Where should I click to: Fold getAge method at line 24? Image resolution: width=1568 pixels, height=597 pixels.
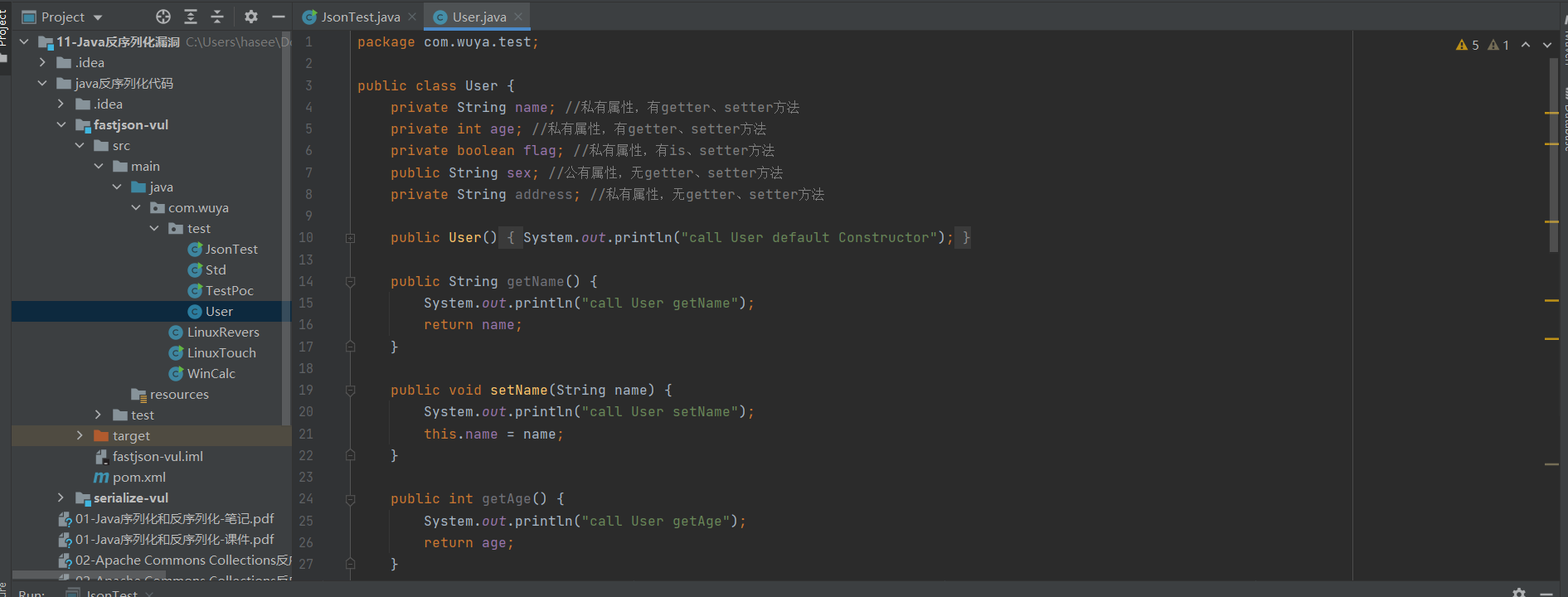point(350,499)
